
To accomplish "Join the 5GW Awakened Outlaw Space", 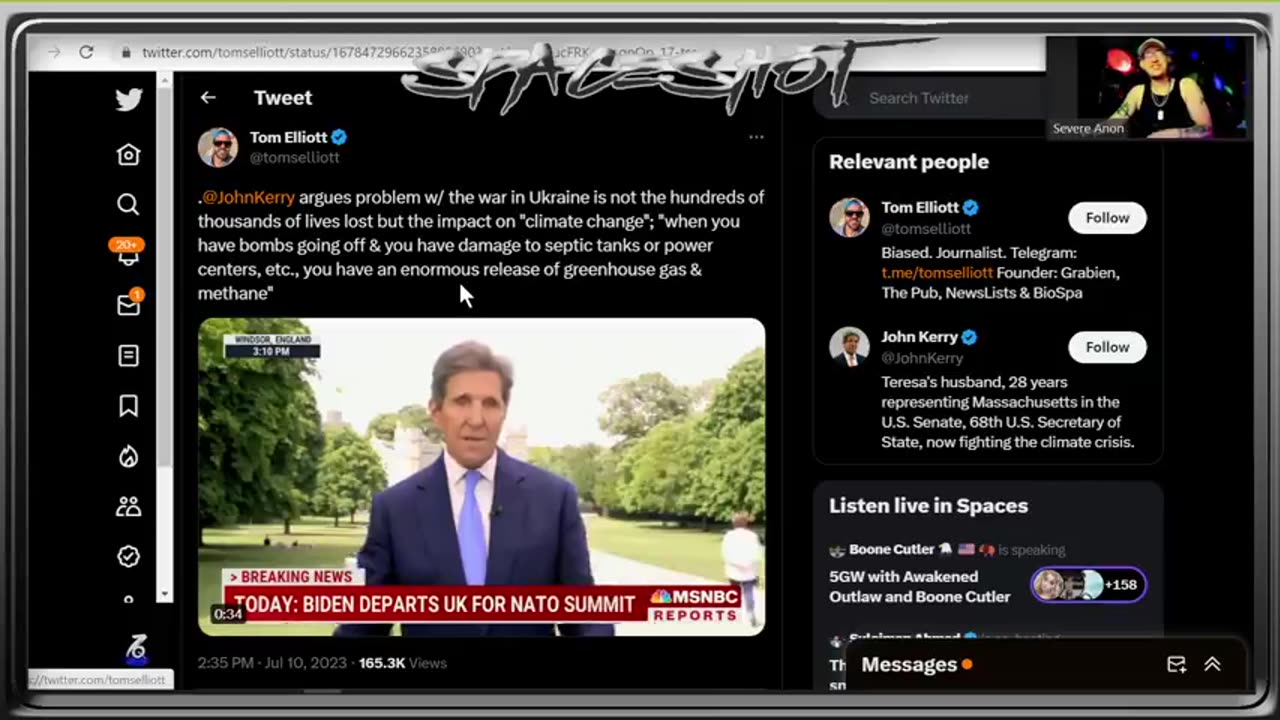I will coord(919,586).
